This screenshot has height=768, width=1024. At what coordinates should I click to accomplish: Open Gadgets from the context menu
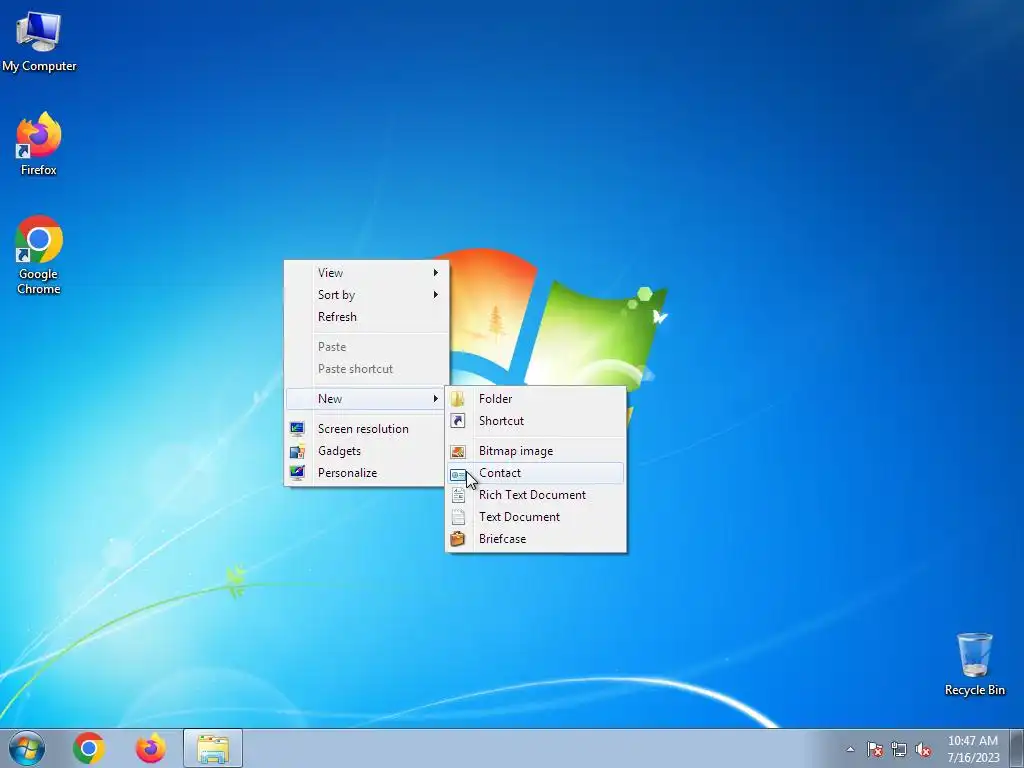pos(366,451)
